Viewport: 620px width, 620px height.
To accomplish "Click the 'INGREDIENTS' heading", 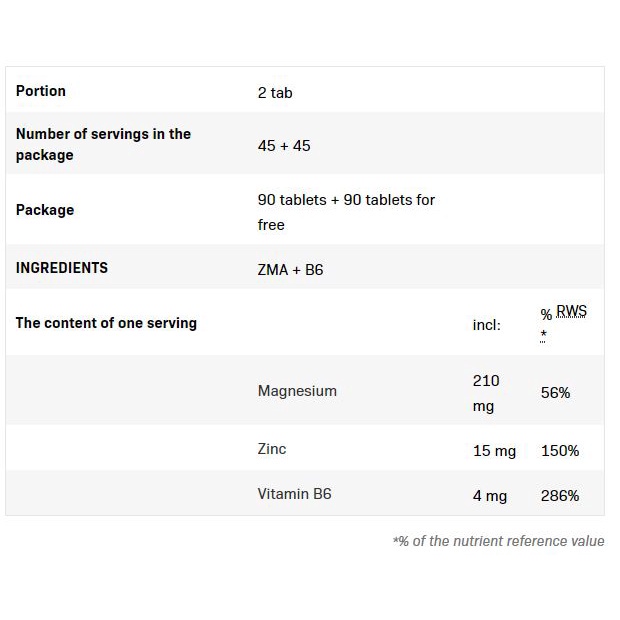I will pos(62,268).
